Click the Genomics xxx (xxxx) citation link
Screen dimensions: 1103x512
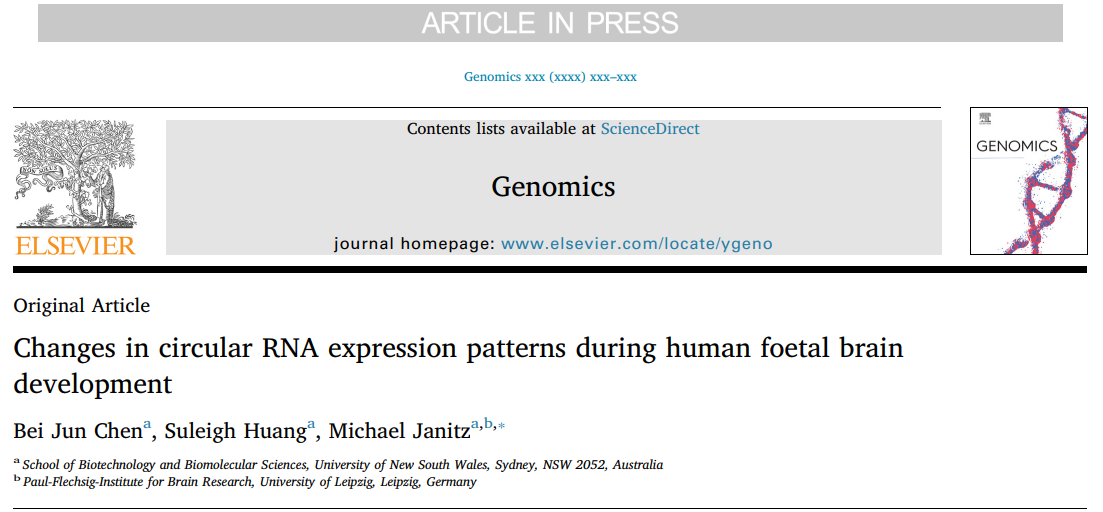click(x=550, y=77)
